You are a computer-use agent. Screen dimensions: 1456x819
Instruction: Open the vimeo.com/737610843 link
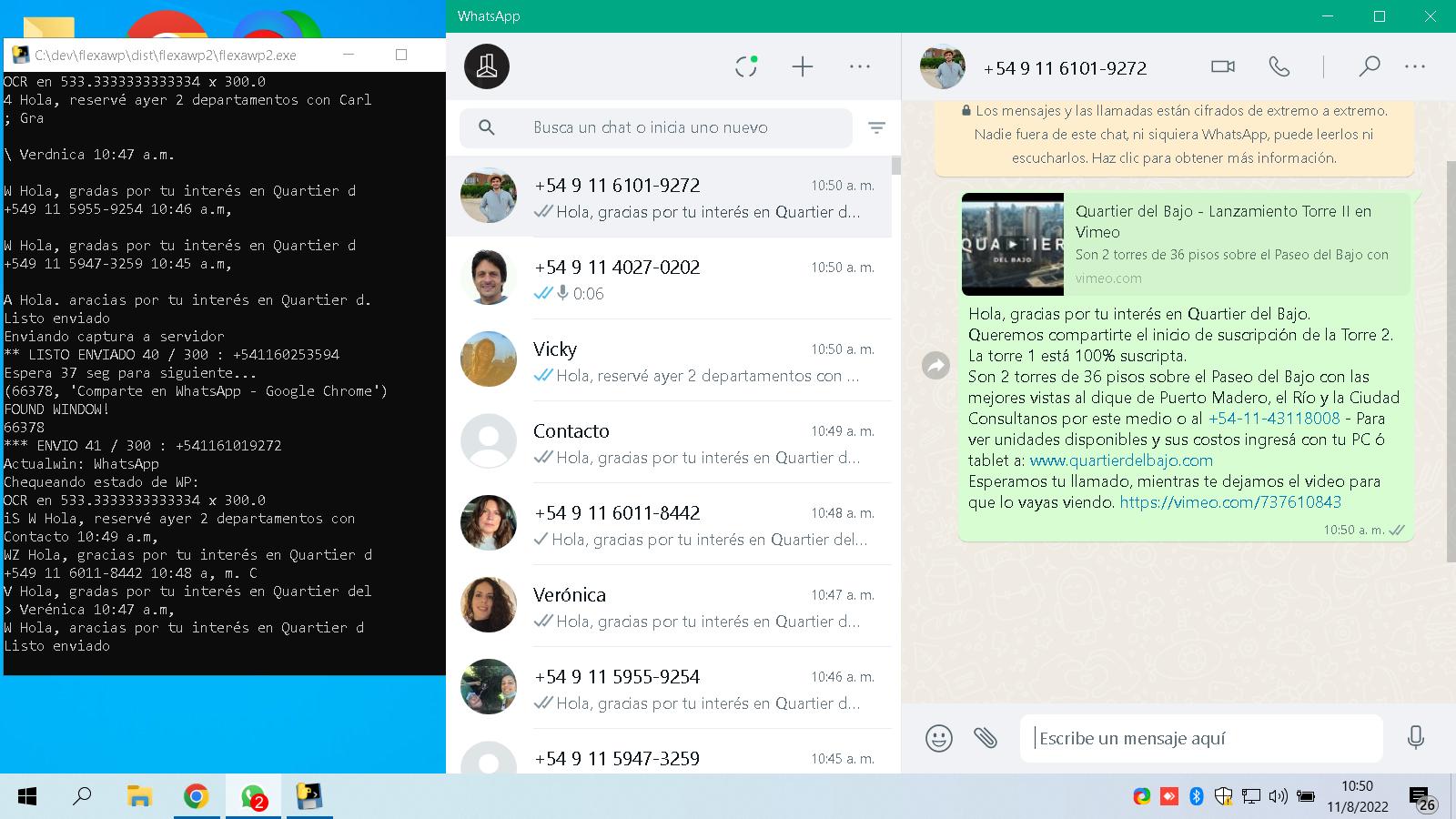tap(1230, 502)
